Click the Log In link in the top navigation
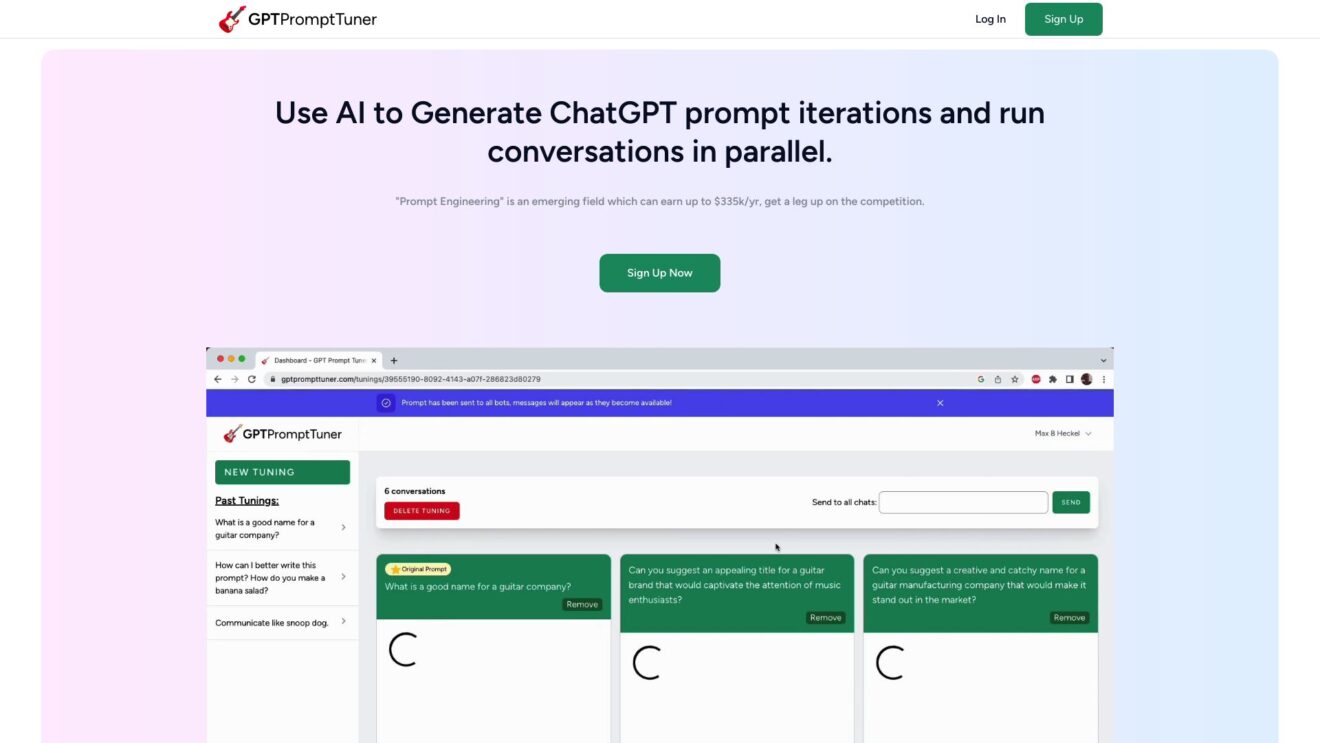The width and height of the screenshot is (1320, 743). [x=989, y=18]
